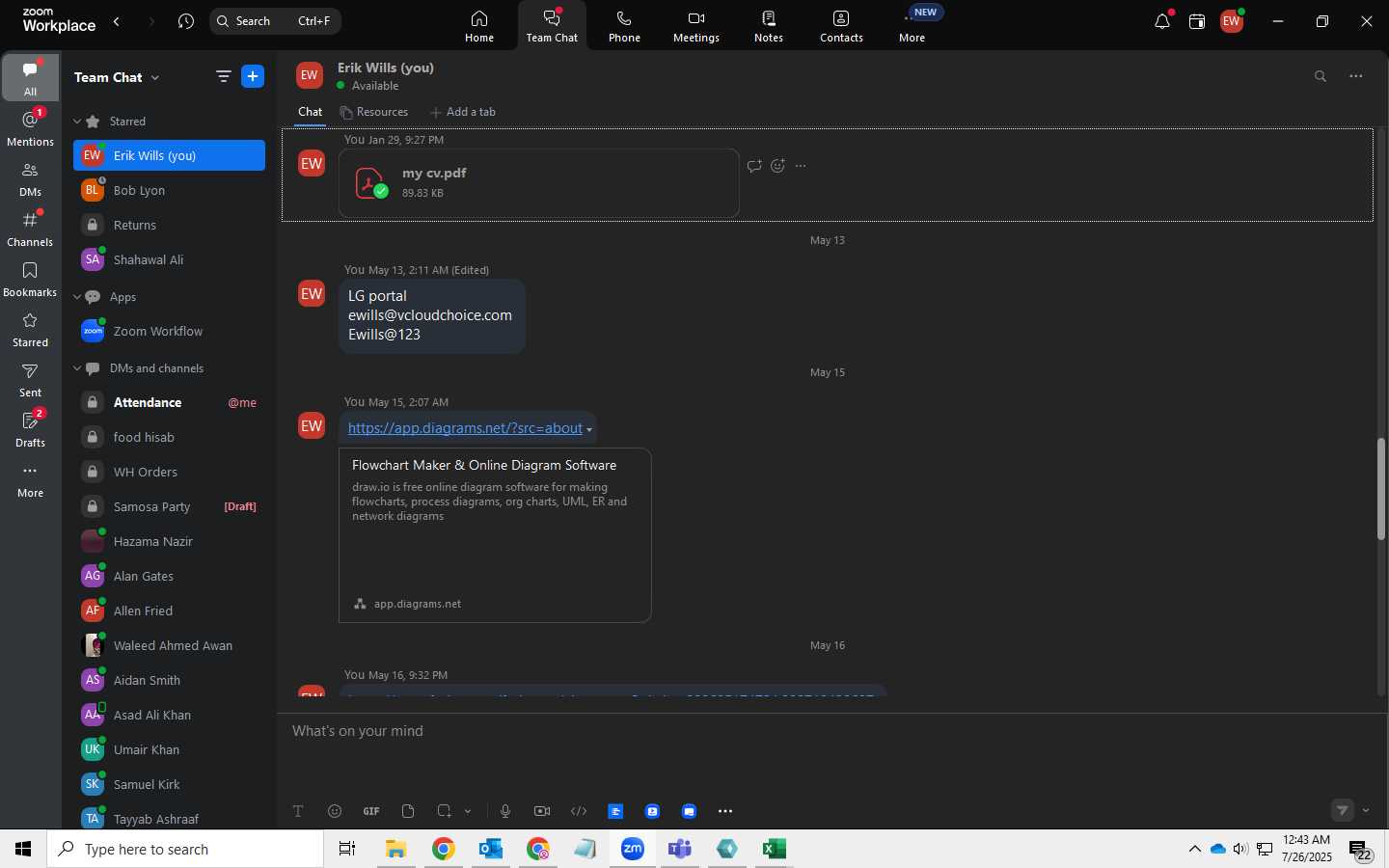Open Bob Lyon chat
1389x868 pixels.
point(169,190)
